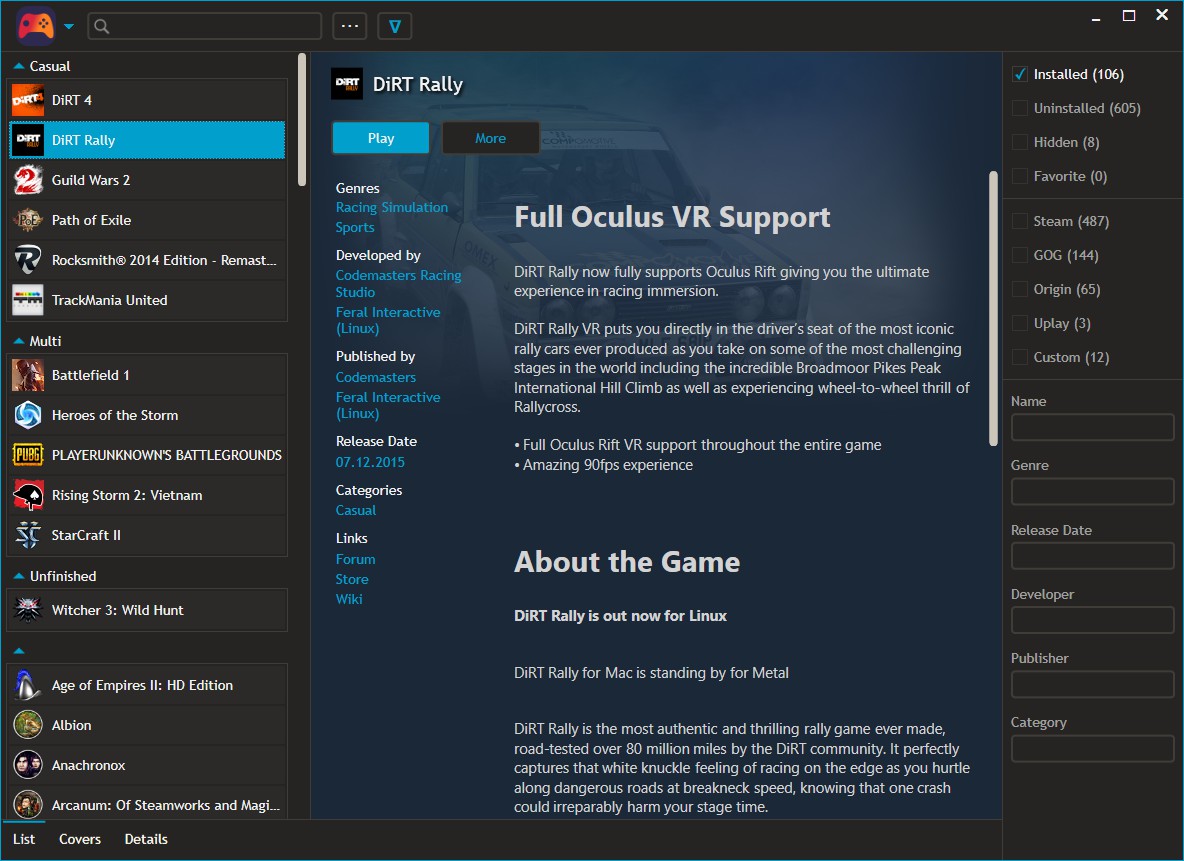The width and height of the screenshot is (1184, 861).
Task: Click the Rising Storm 2: Vietnam icon
Action: tap(28, 495)
